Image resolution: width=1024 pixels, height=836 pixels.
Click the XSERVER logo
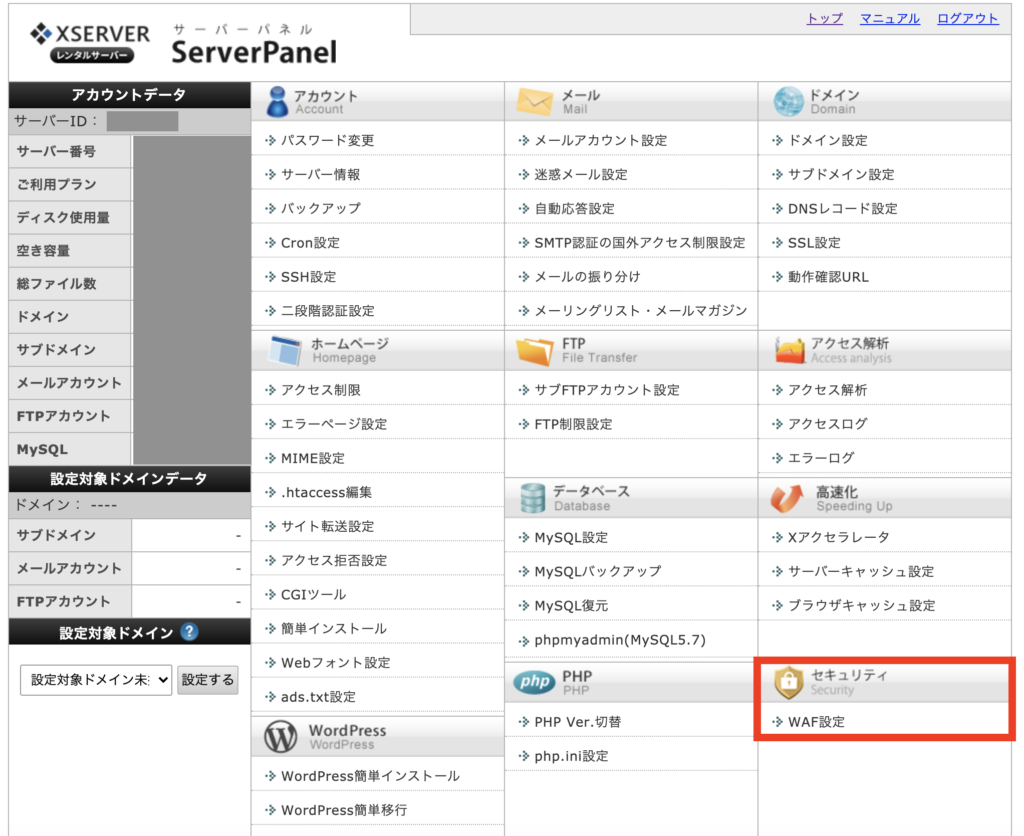tap(90, 42)
